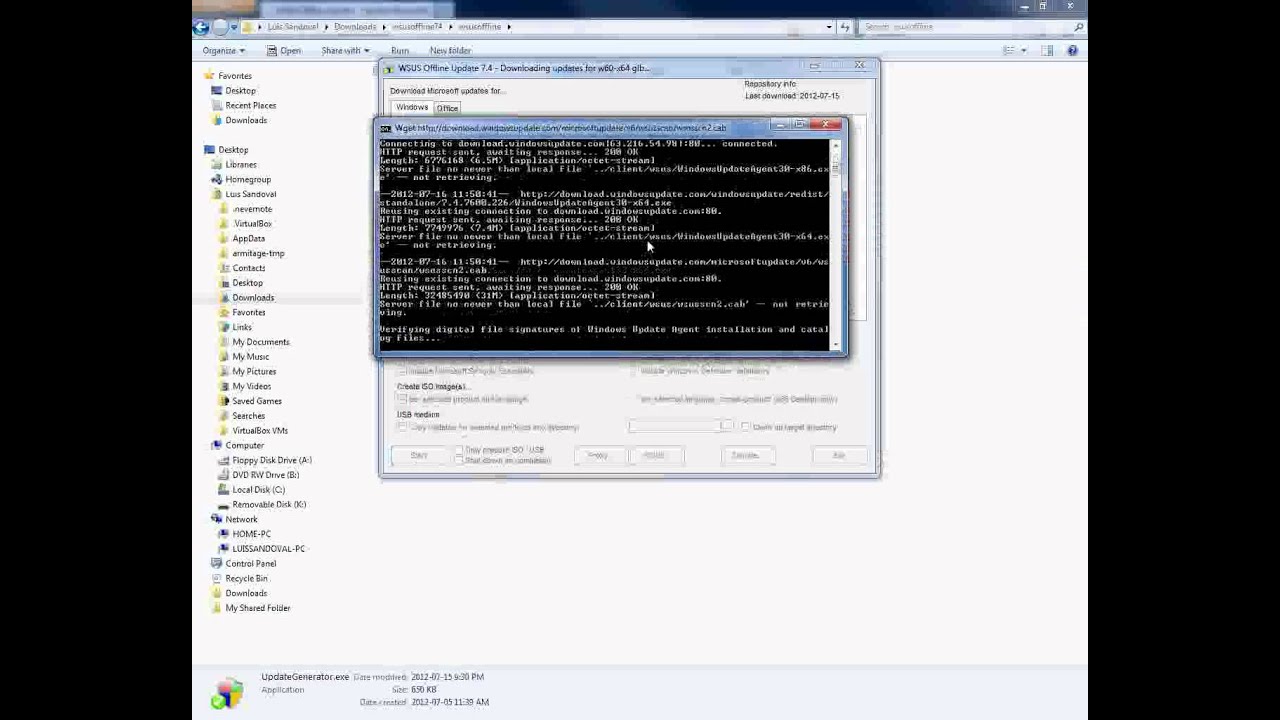Image resolution: width=1280 pixels, height=720 pixels.
Task: Toggle Clean up target directory checkbox
Action: [x=746, y=427]
